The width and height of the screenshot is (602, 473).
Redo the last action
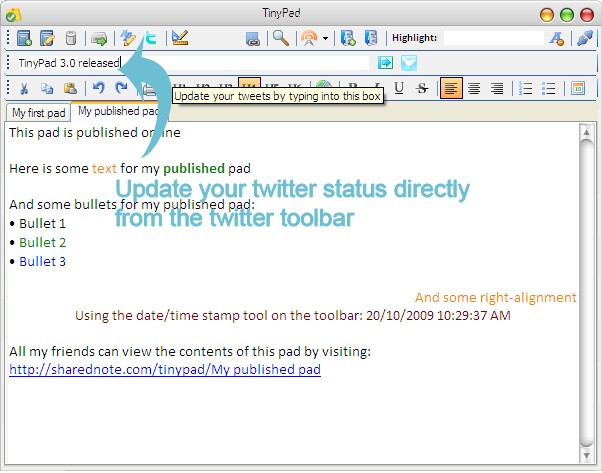click(x=122, y=88)
